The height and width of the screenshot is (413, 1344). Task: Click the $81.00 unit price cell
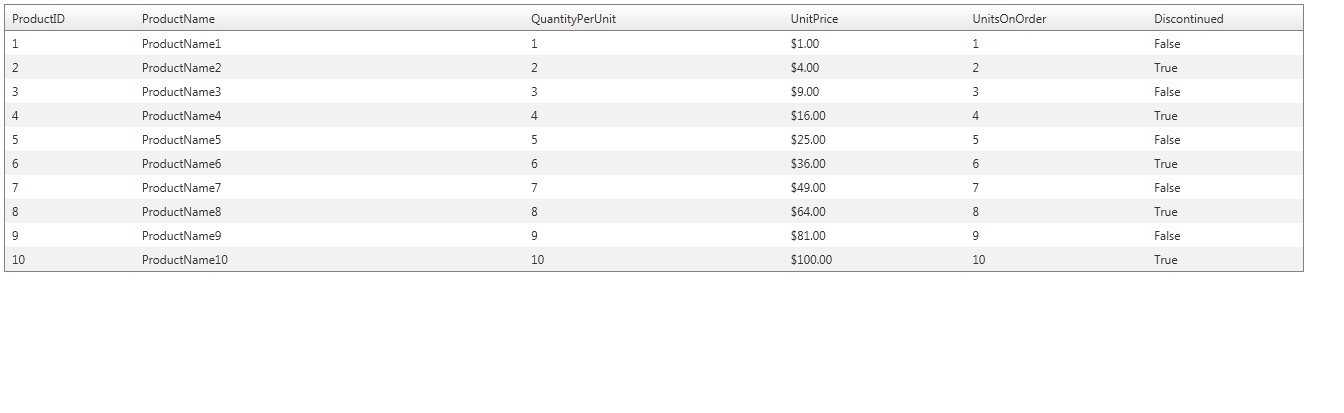[x=807, y=236]
